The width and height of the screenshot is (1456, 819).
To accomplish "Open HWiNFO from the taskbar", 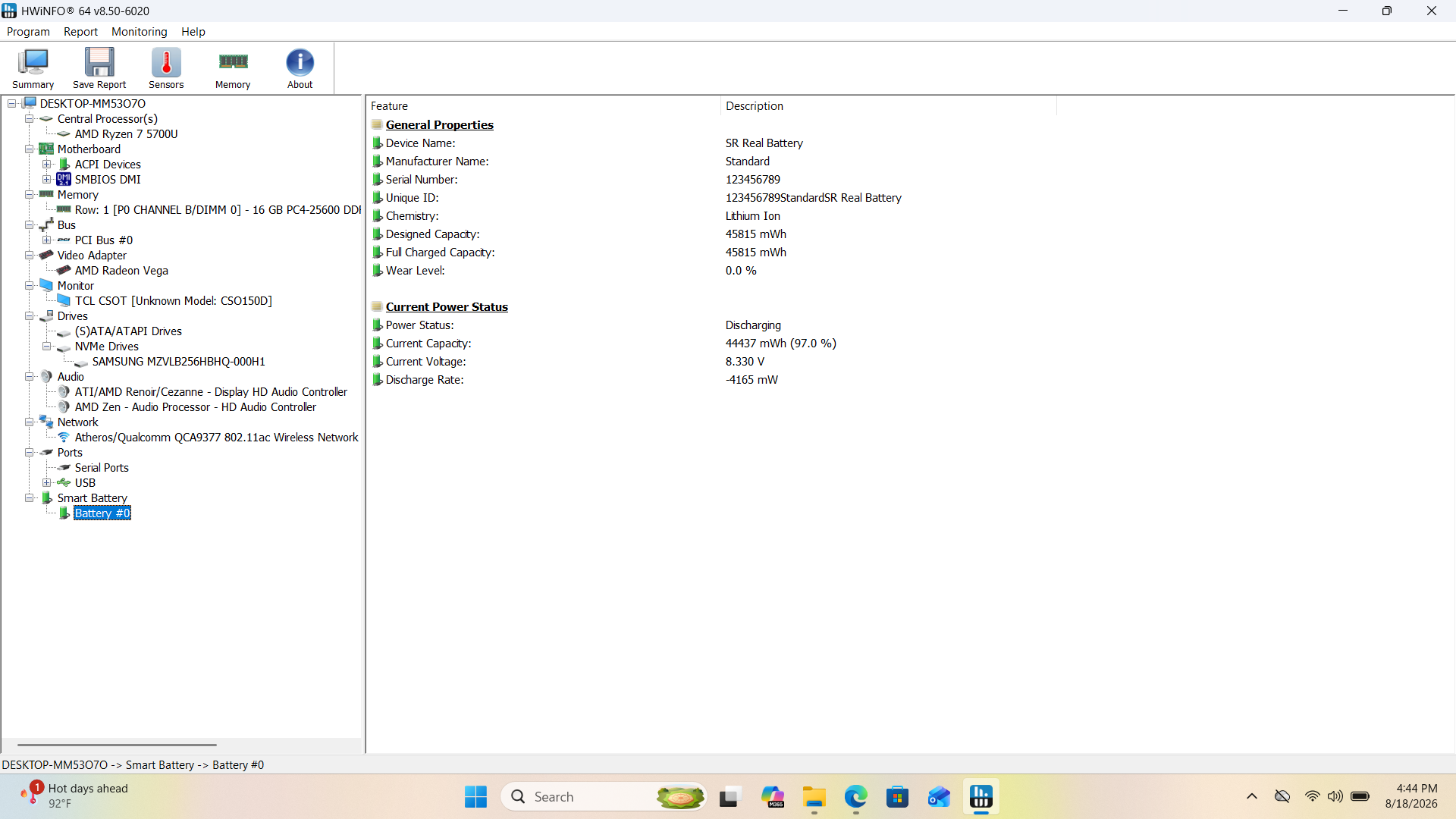I will click(981, 796).
